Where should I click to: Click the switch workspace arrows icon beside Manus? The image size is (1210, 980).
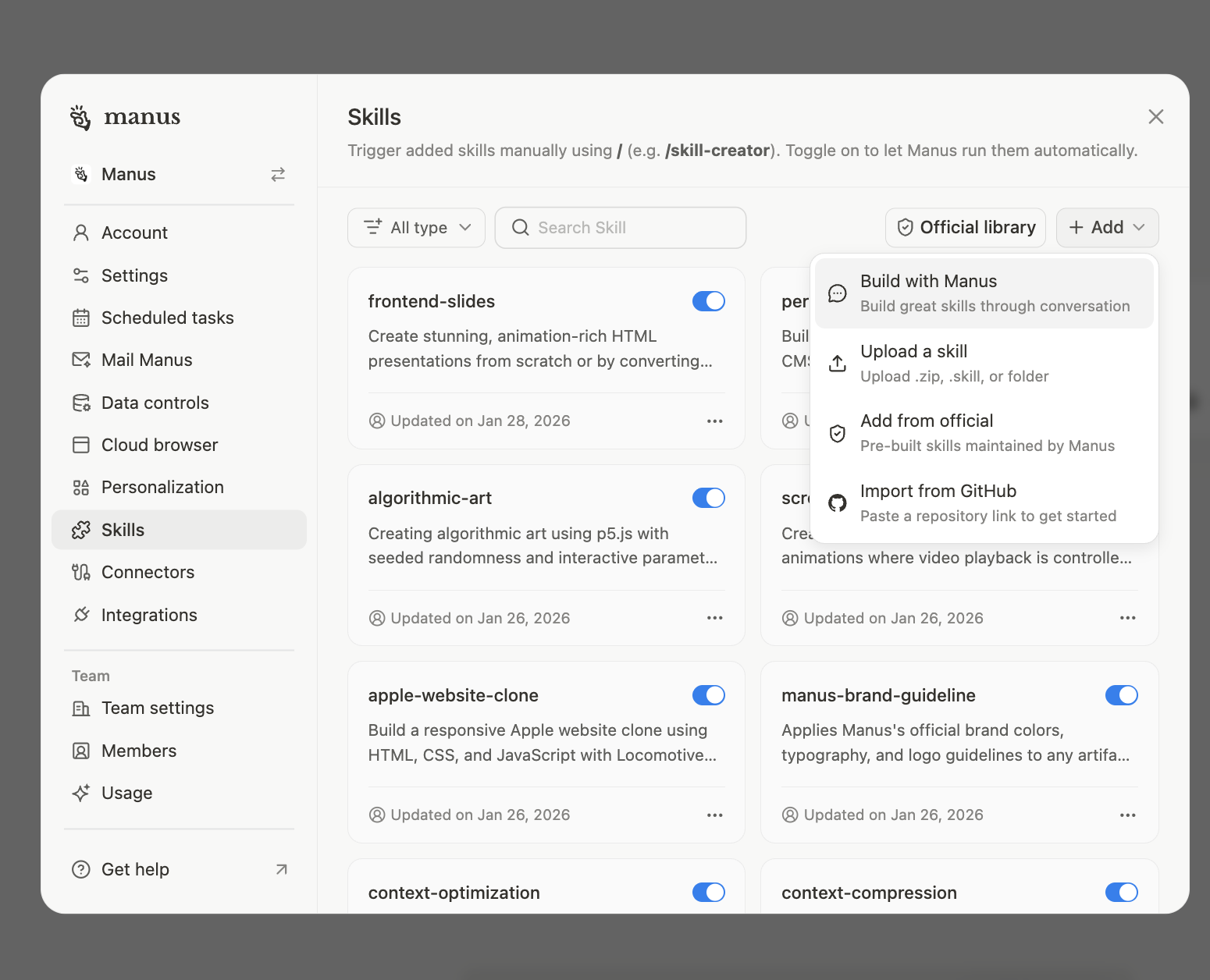click(278, 175)
